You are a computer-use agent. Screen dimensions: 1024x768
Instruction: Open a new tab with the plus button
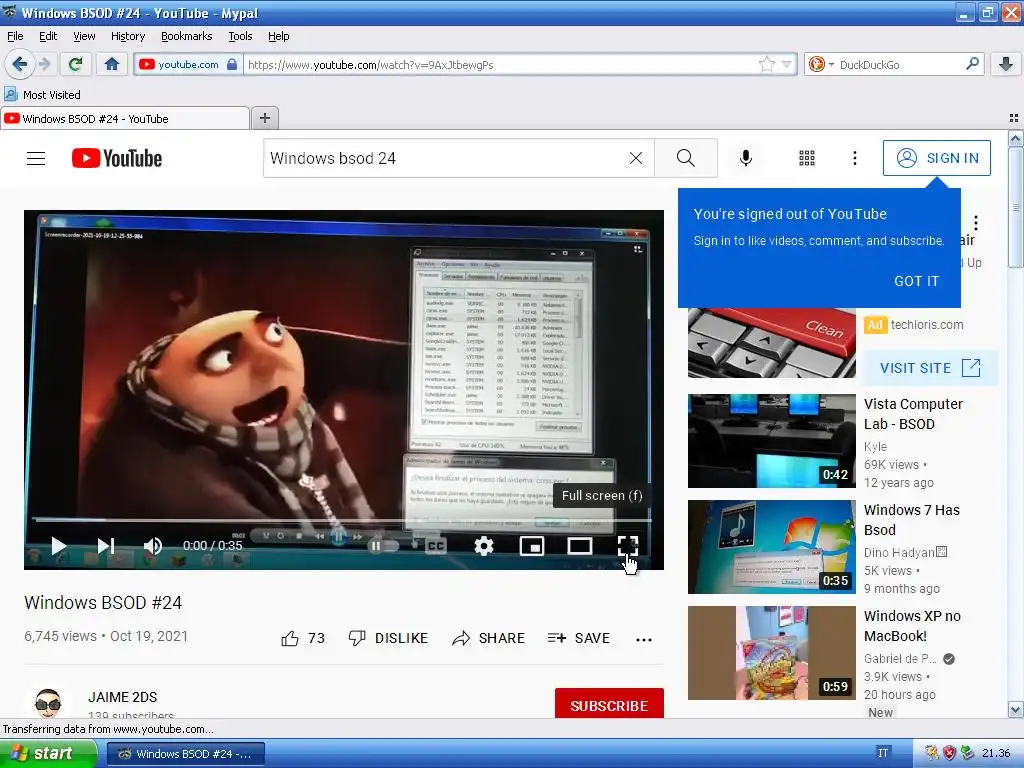(x=264, y=118)
